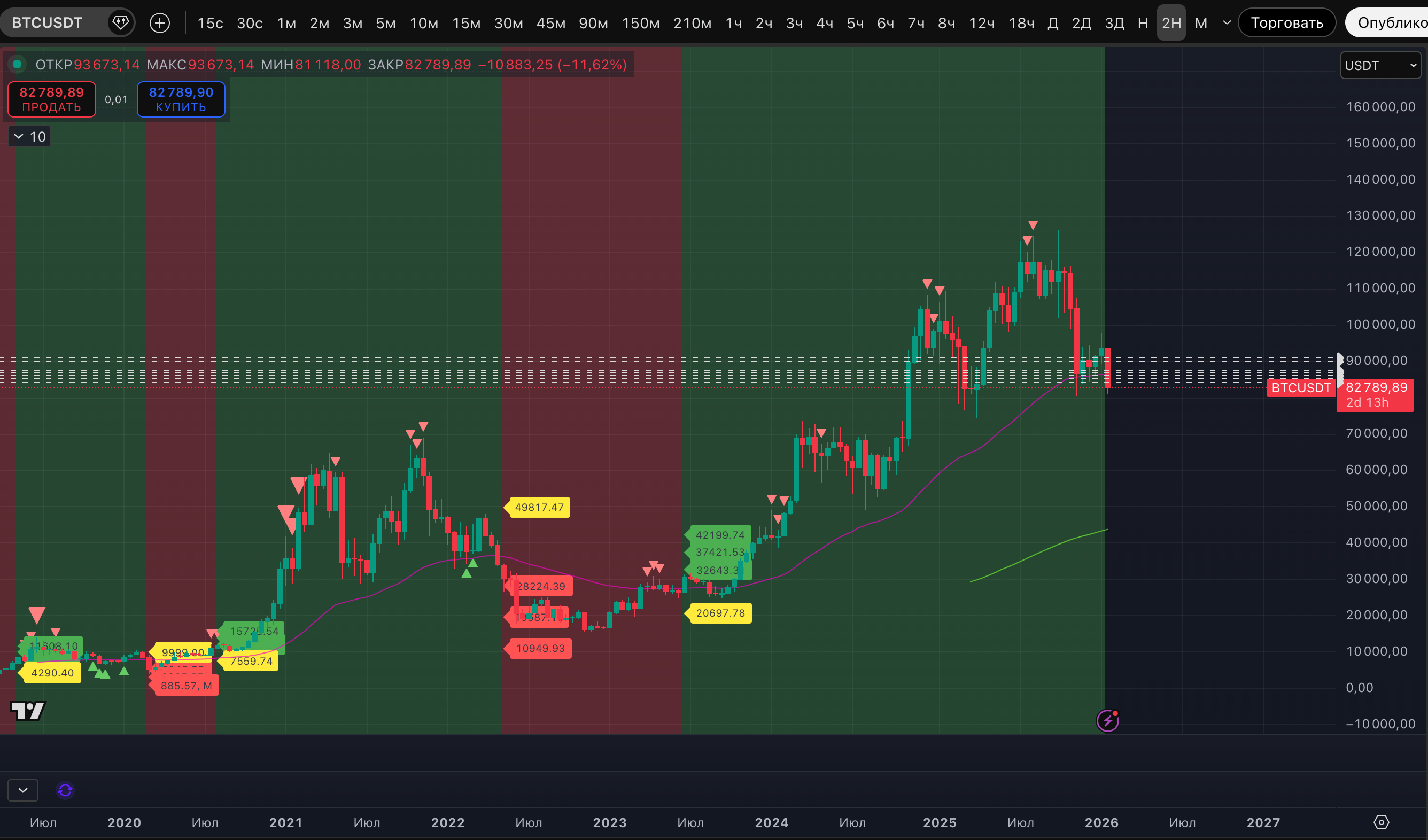Click the purple sync arrows icon
Image resolution: width=1428 pixels, height=840 pixels.
click(x=65, y=790)
